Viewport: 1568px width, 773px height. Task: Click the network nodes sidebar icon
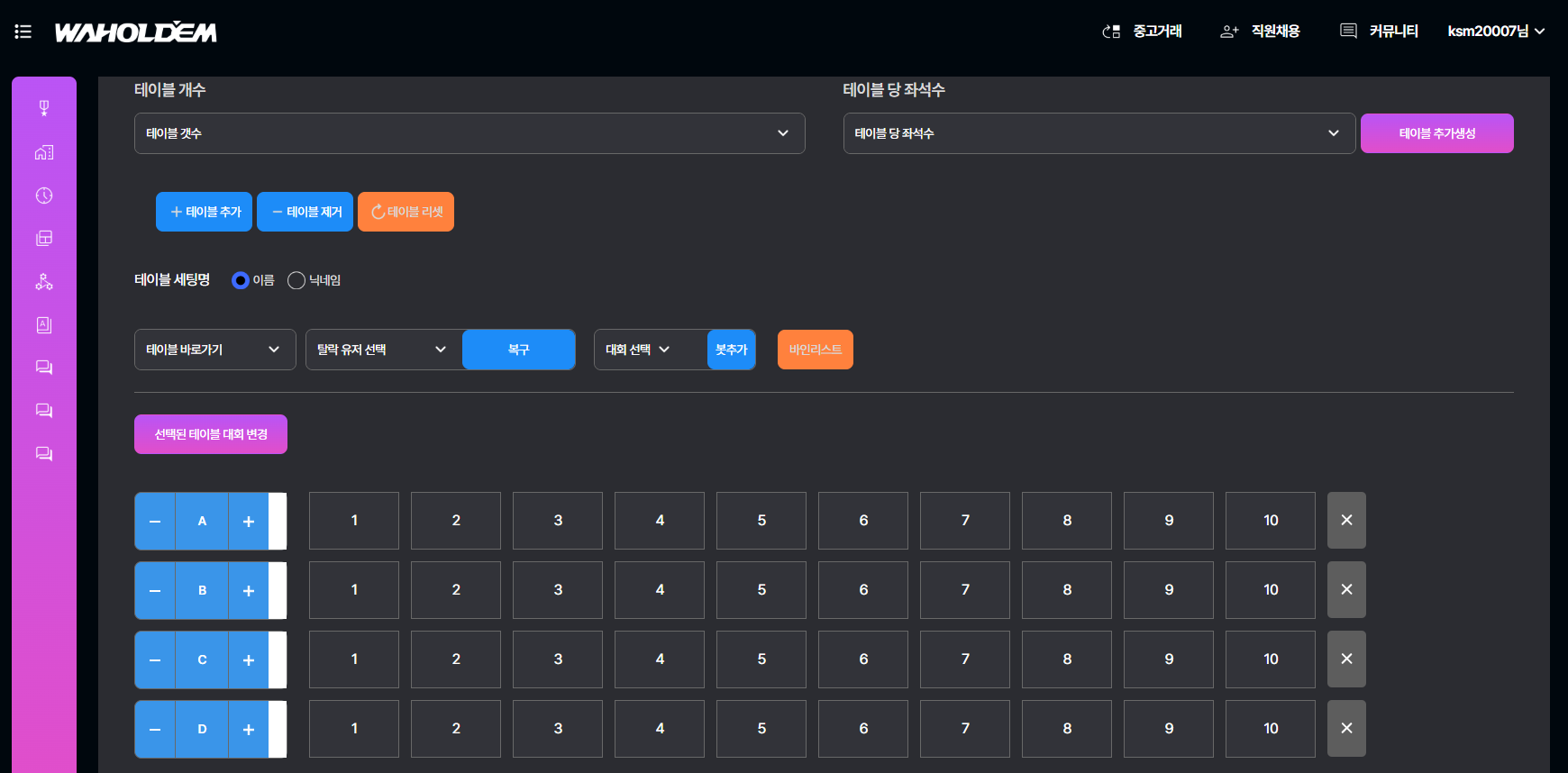click(43, 282)
